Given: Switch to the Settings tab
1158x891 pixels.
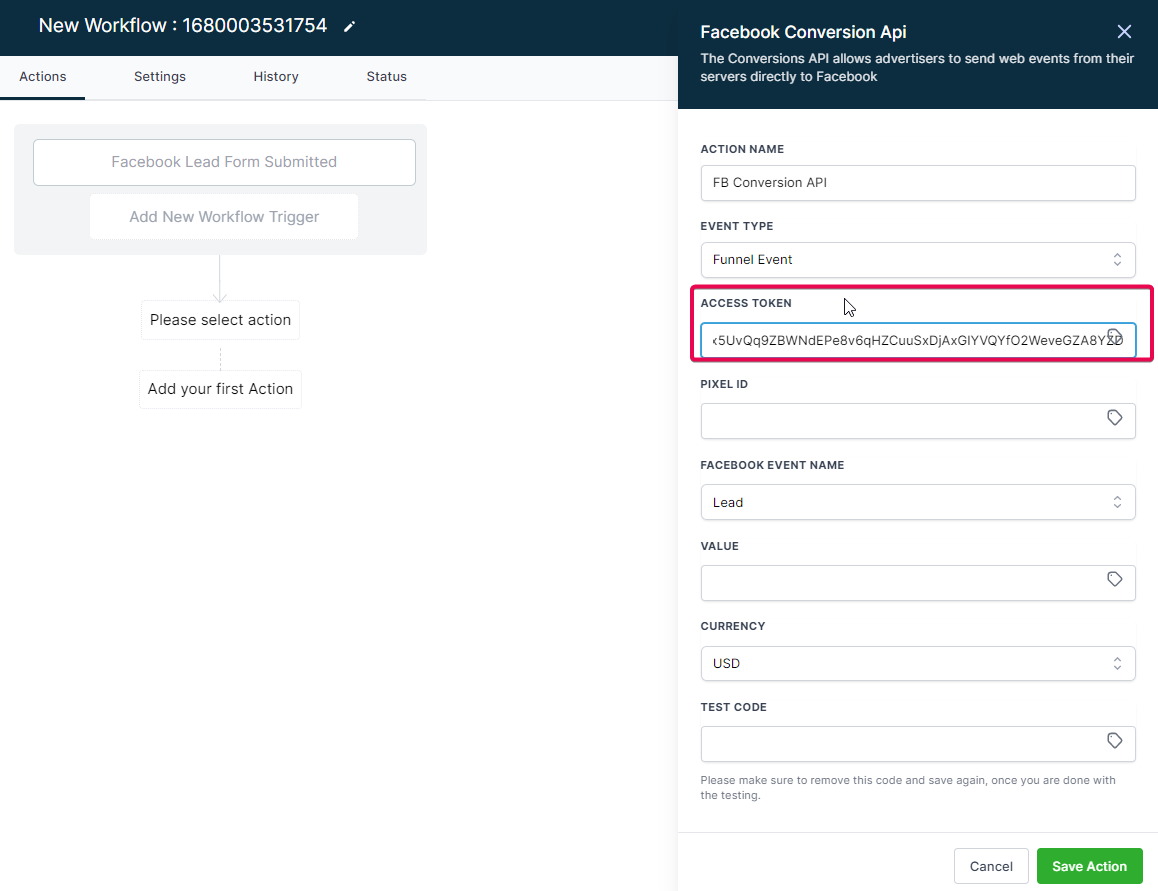Looking at the screenshot, I should click(x=160, y=77).
